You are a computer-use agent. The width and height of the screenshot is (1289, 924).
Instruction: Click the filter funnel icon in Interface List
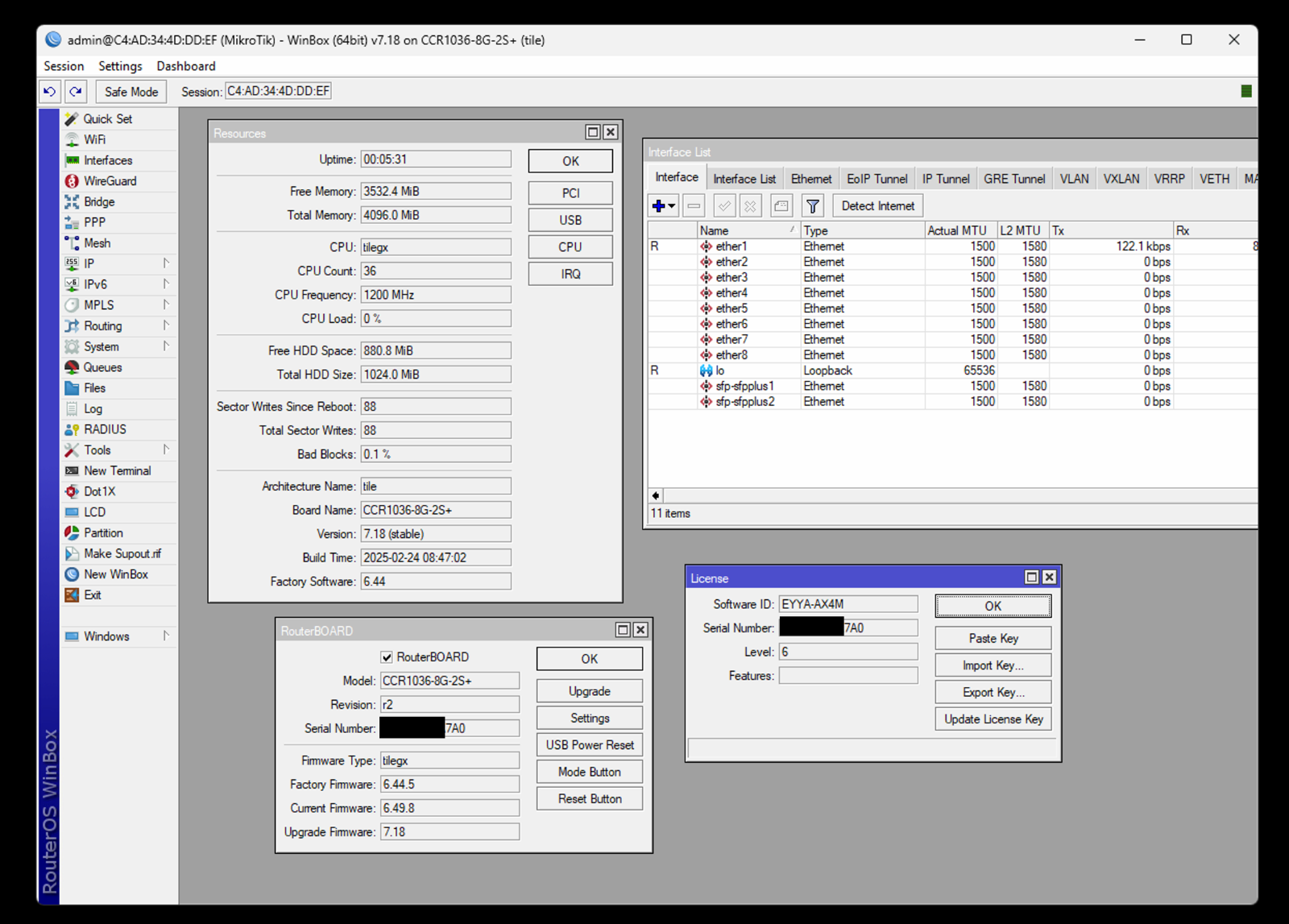(813, 206)
